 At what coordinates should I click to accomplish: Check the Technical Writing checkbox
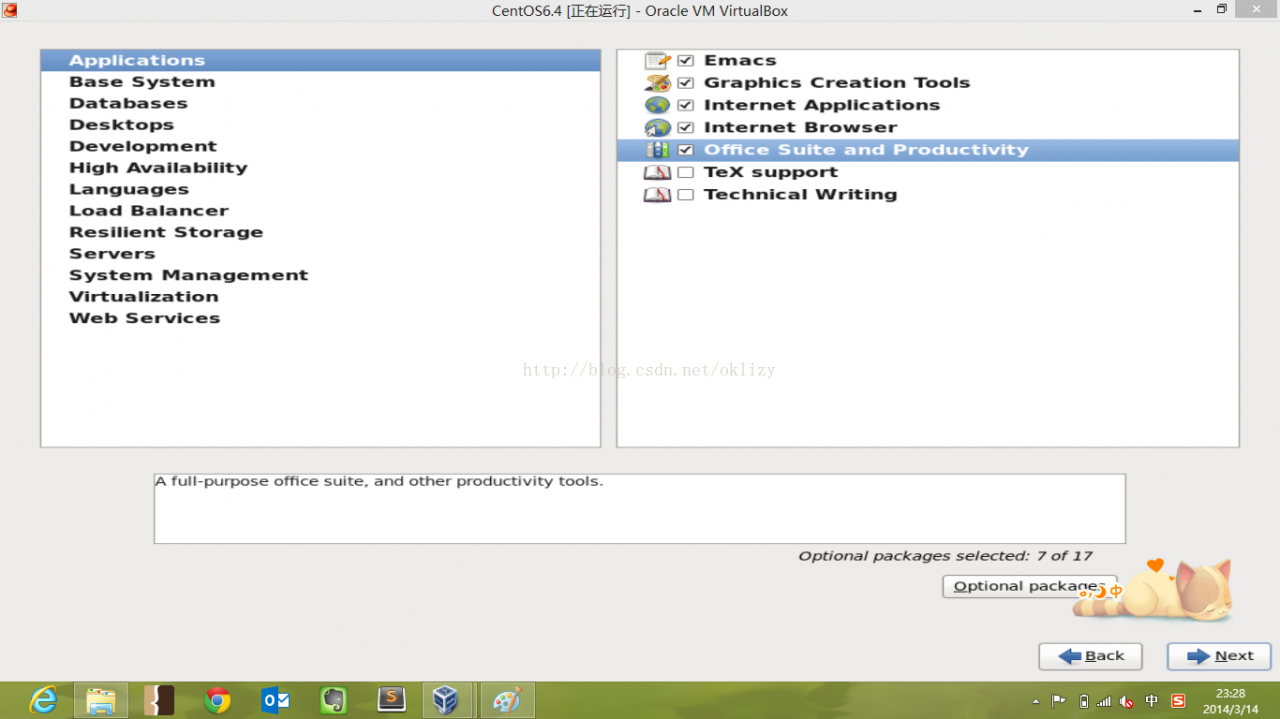[x=685, y=195]
